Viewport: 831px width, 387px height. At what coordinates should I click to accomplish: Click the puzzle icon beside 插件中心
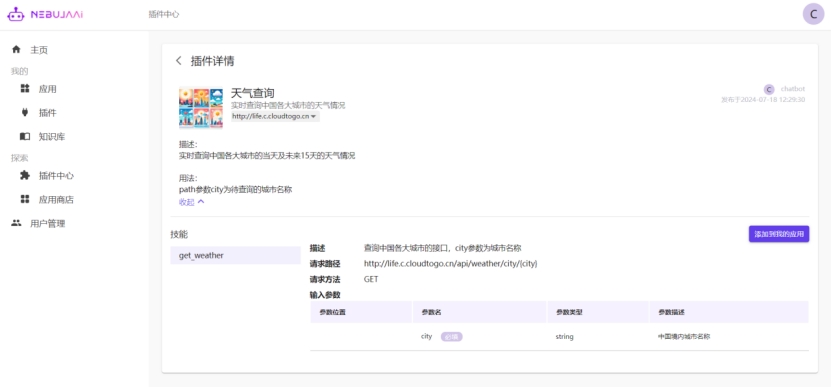(25, 175)
